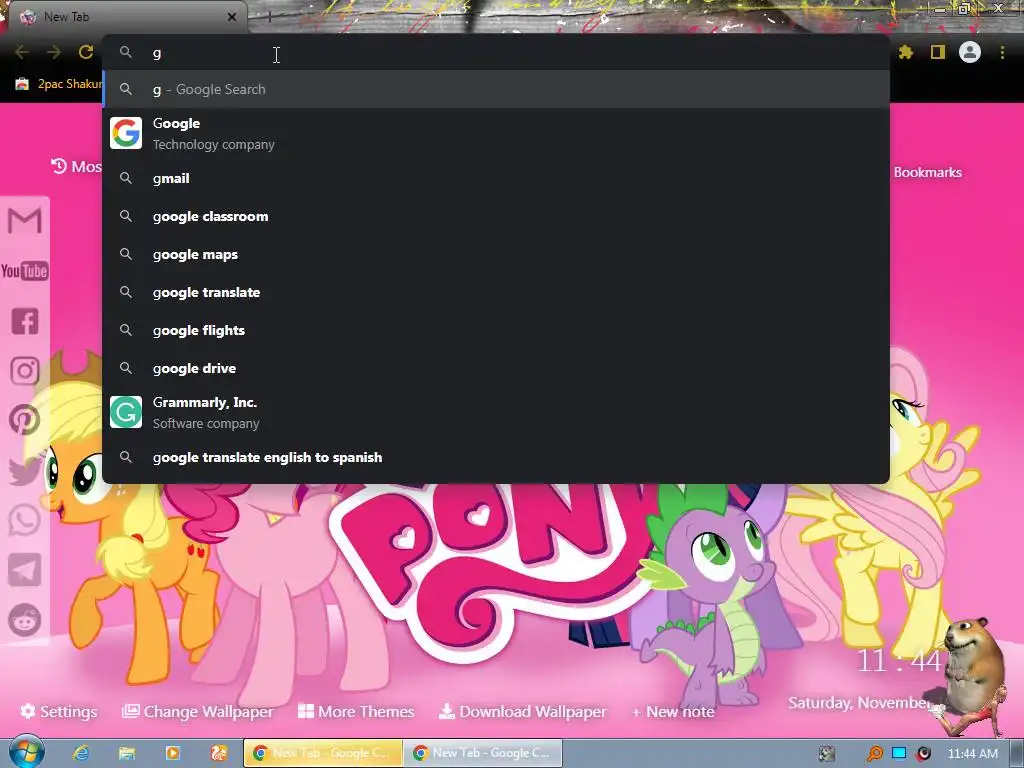Select the Grammarly, Inc. suggestion
Image resolution: width=1024 pixels, height=768 pixels.
click(x=496, y=412)
